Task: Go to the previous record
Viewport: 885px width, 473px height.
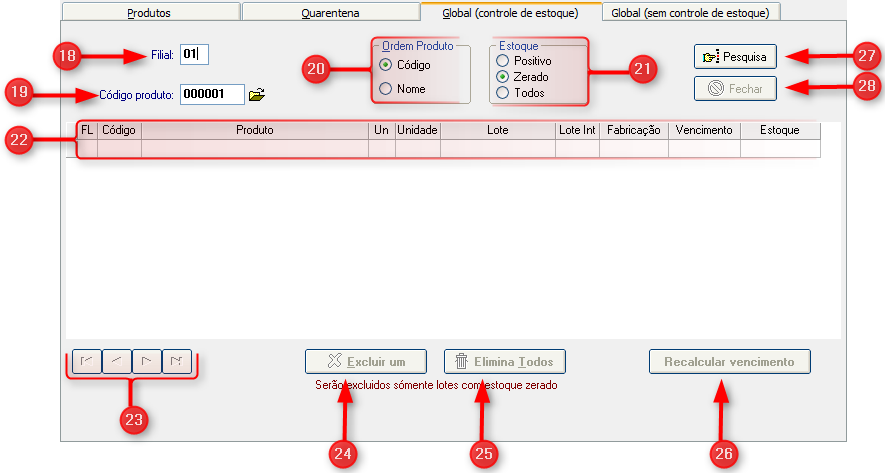Action: 116,361
